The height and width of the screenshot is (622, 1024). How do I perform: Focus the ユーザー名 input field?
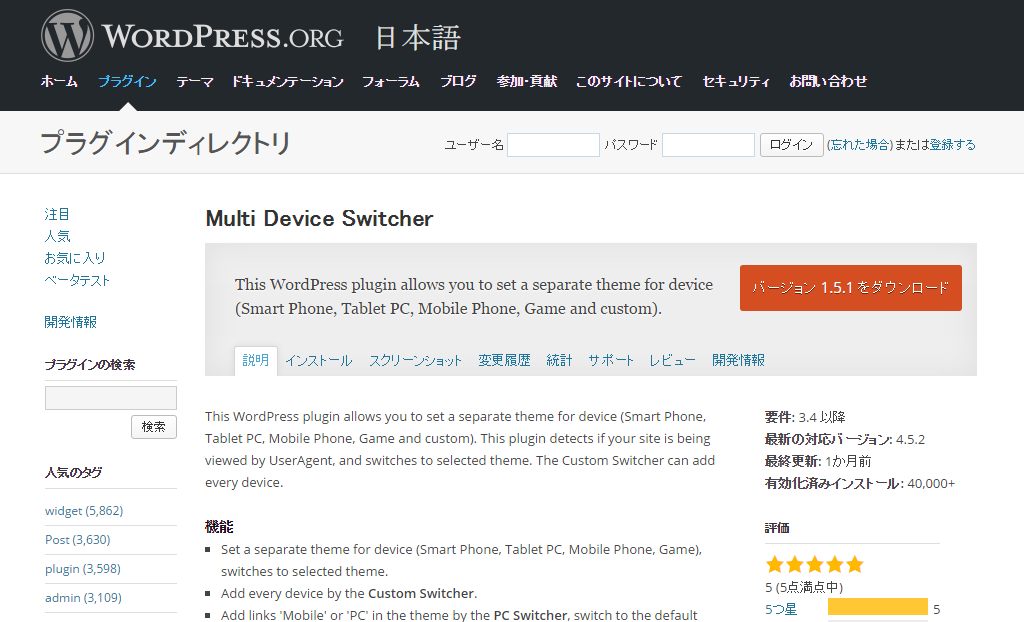553,145
